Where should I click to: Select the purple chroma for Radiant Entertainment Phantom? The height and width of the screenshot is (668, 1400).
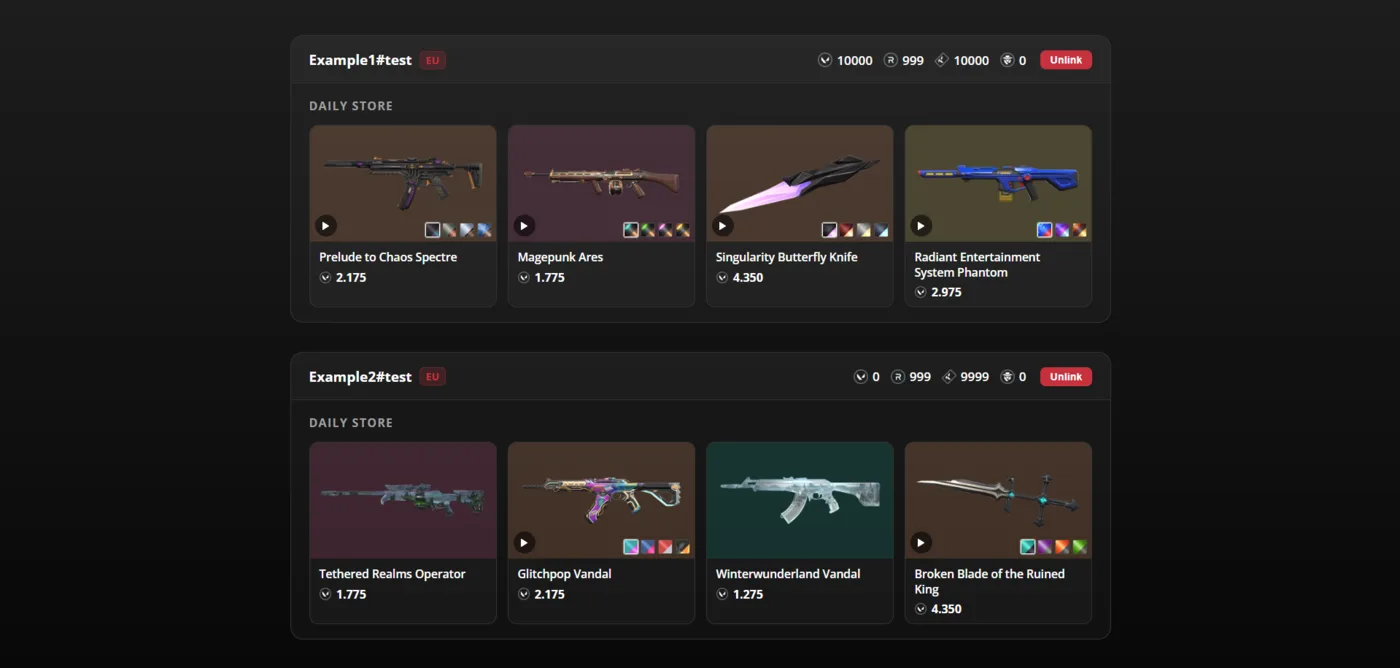(x=1062, y=230)
